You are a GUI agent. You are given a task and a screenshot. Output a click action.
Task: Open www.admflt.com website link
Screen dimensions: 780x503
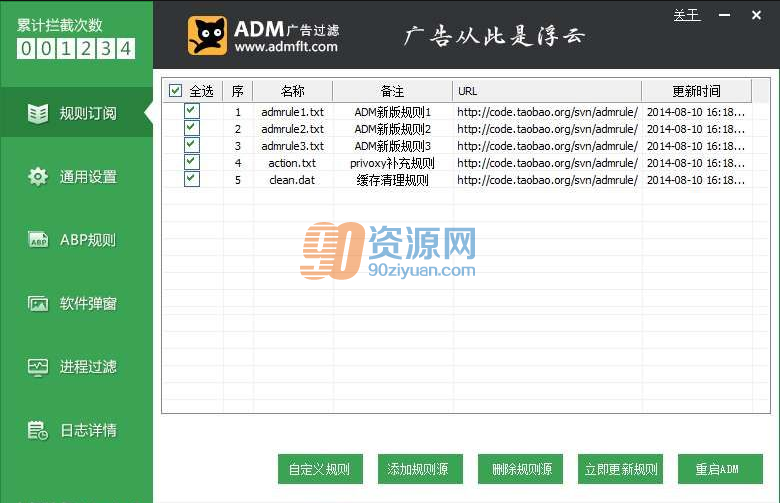[286, 47]
